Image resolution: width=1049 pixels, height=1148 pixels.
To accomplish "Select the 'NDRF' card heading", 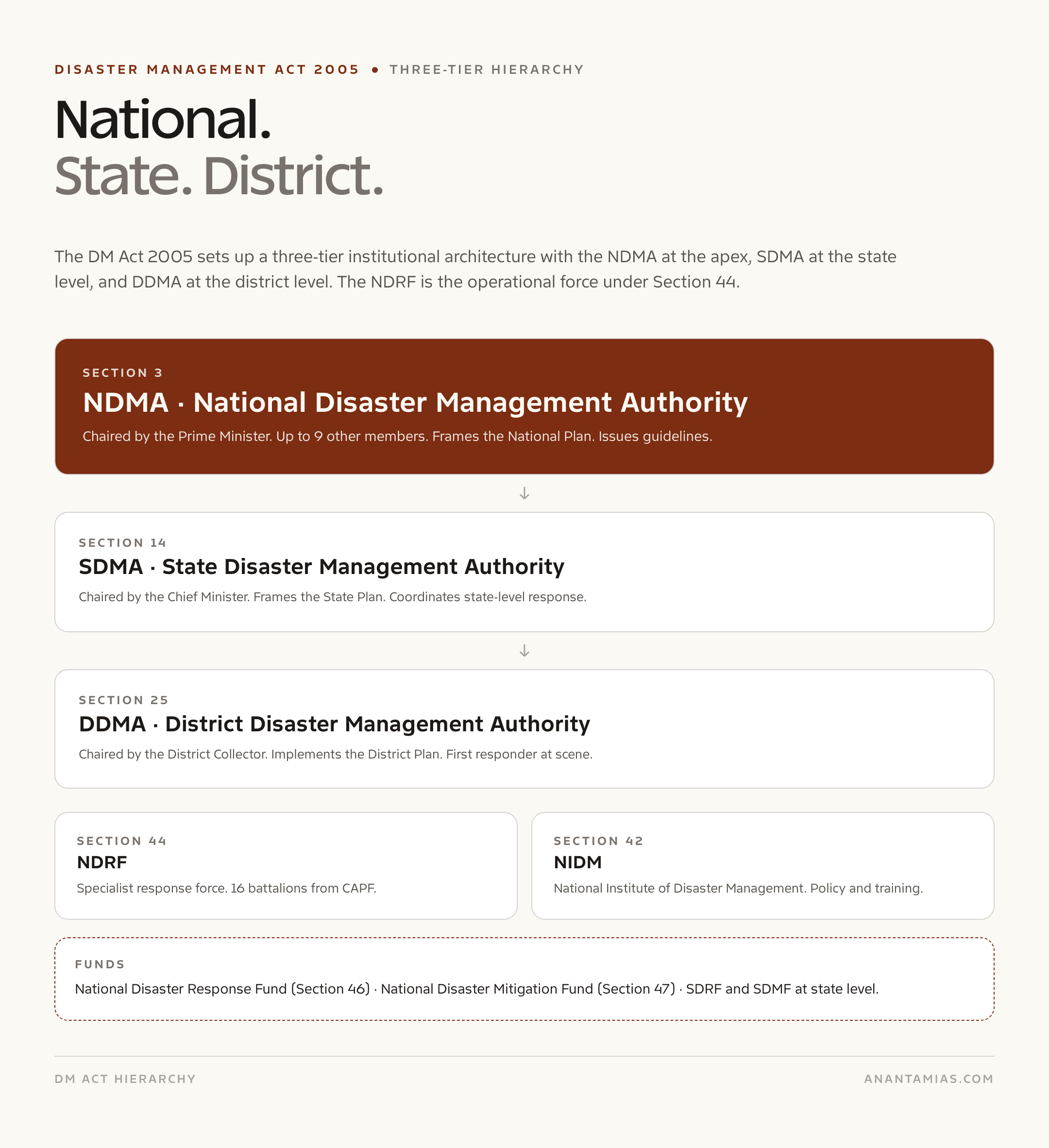I will 102,862.
